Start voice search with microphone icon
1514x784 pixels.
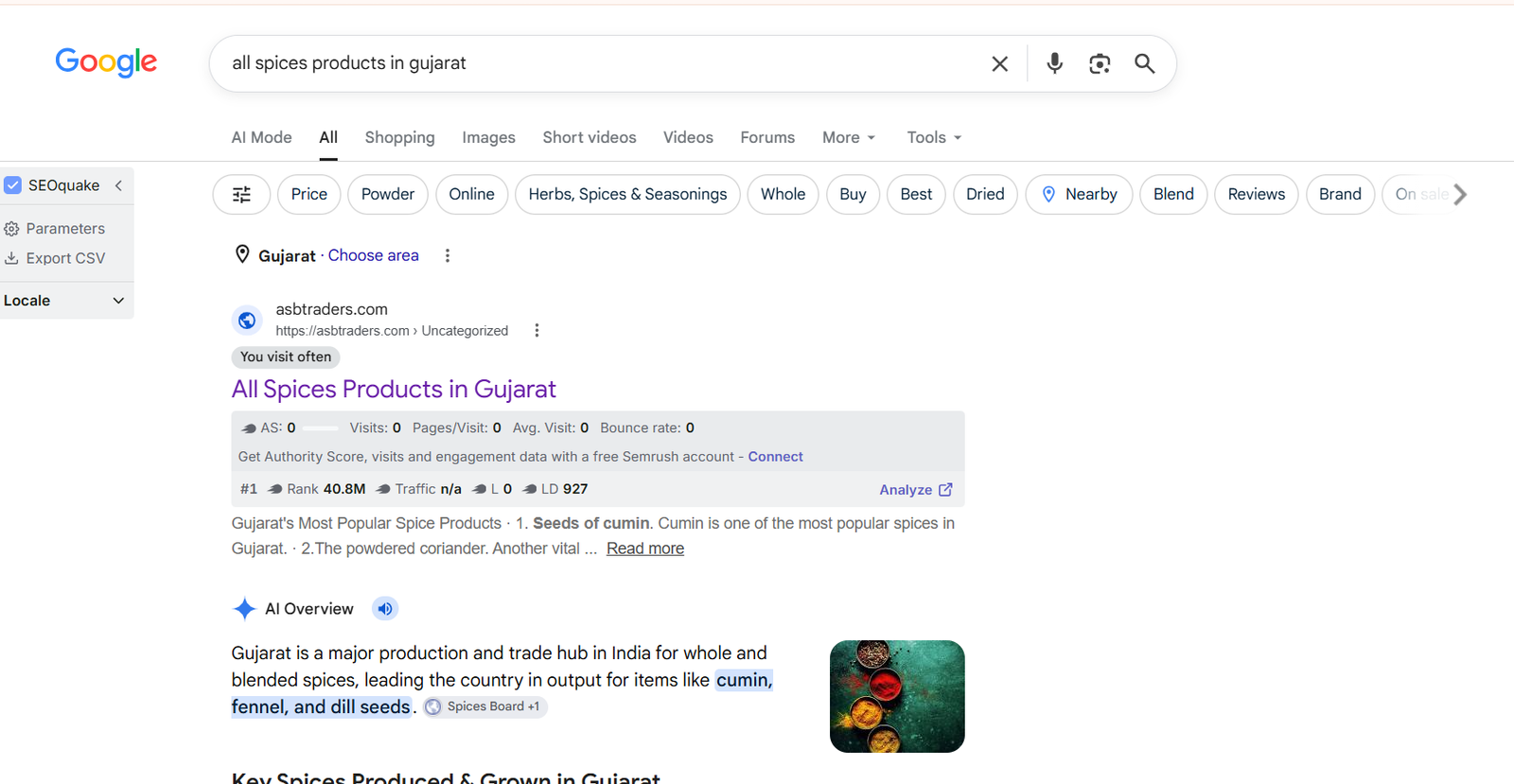click(1054, 63)
